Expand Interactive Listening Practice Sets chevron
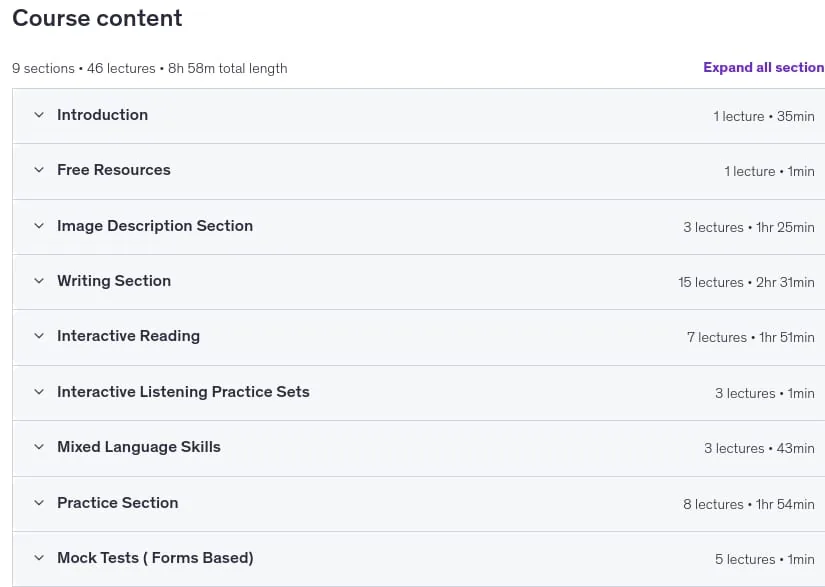Image resolution: width=825 pixels, height=587 pixels. point(39,392)
